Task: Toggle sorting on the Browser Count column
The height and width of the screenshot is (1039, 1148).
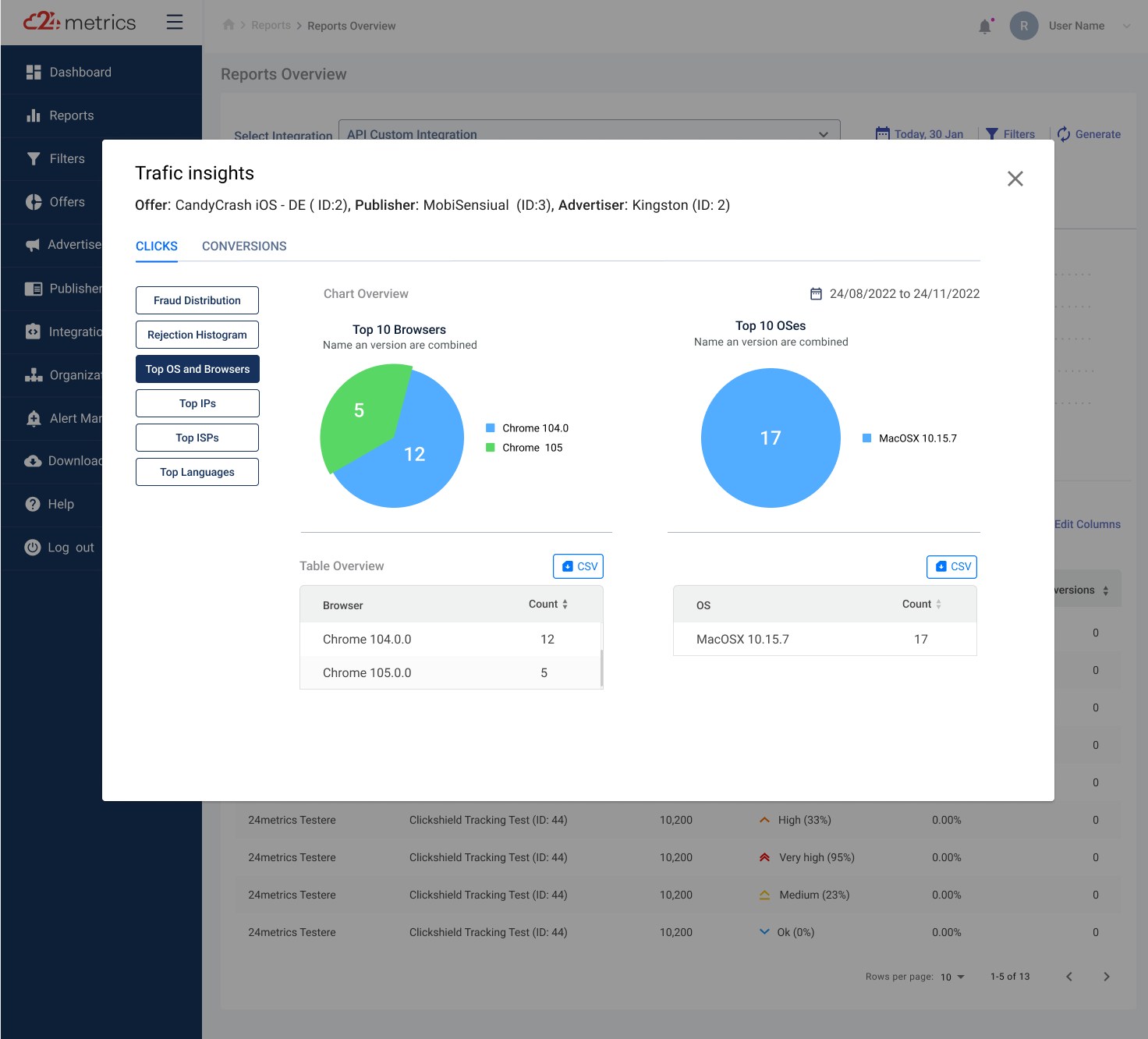Action: tap(565, 604)
